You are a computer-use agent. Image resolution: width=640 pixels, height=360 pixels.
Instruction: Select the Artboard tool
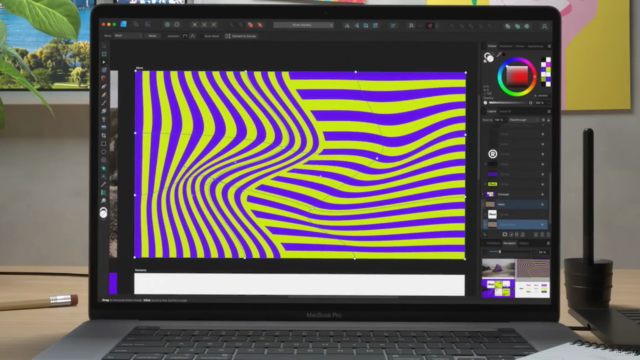[104, 54]
